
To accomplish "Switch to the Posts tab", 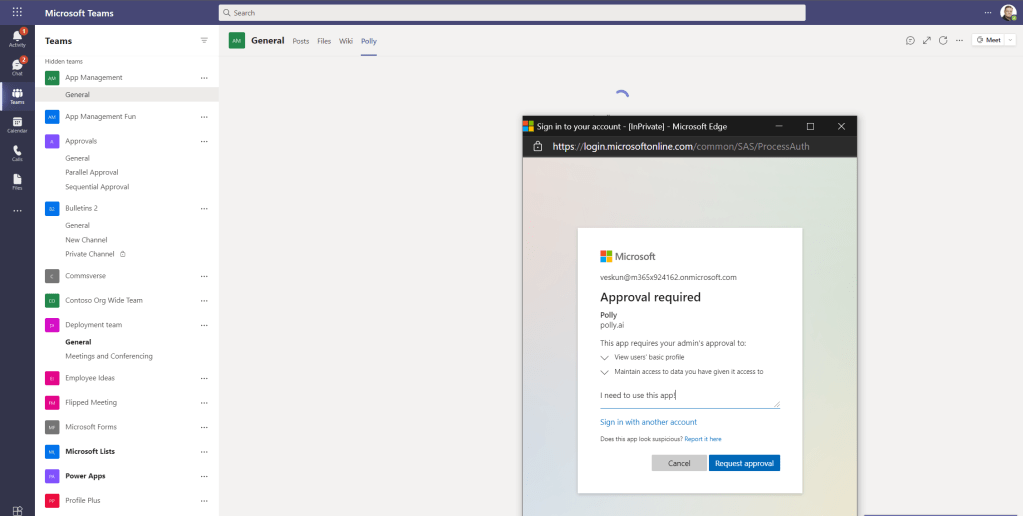I will (300, 41).
